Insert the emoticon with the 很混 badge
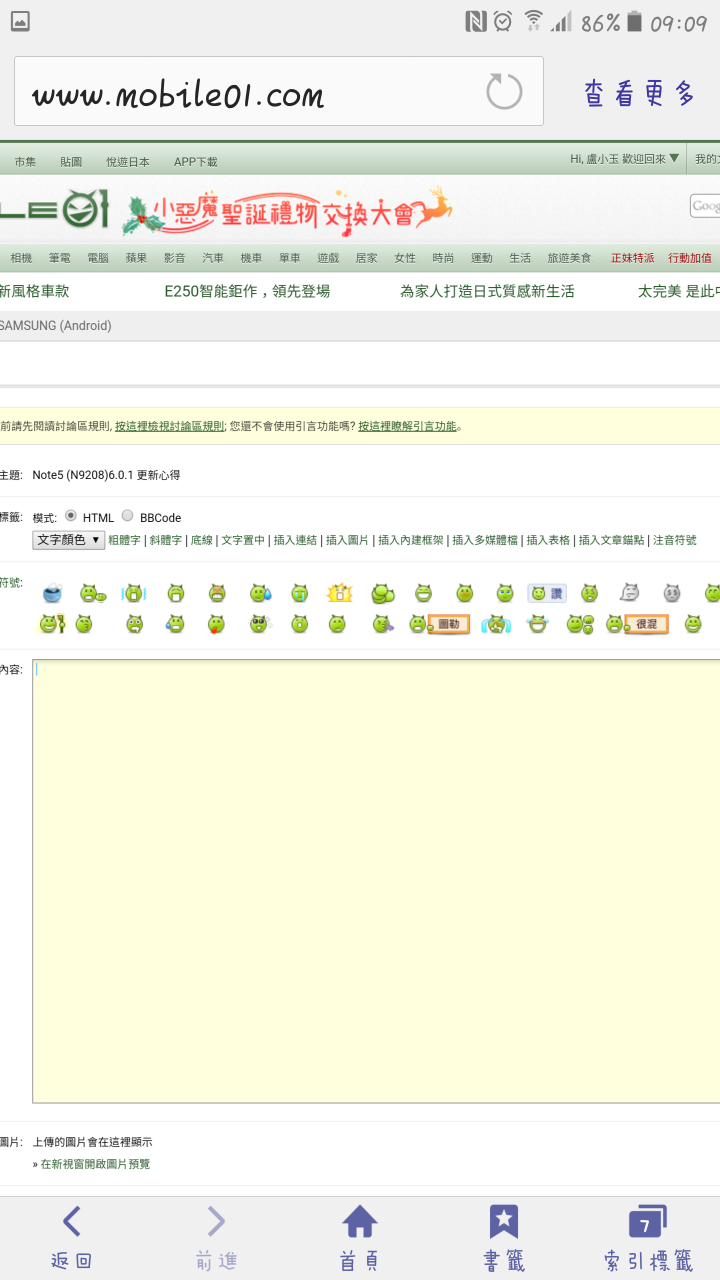 coord(636,624)
